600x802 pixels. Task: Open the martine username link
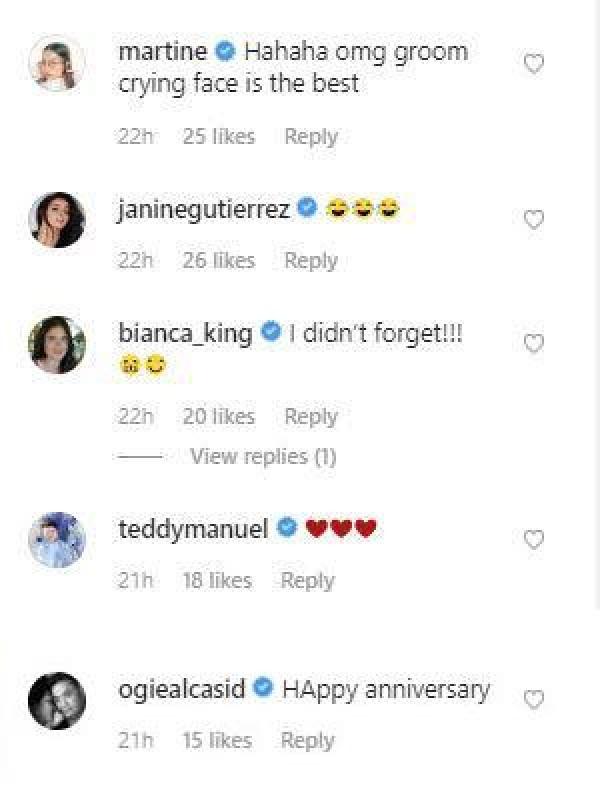[x=161, y=51]
